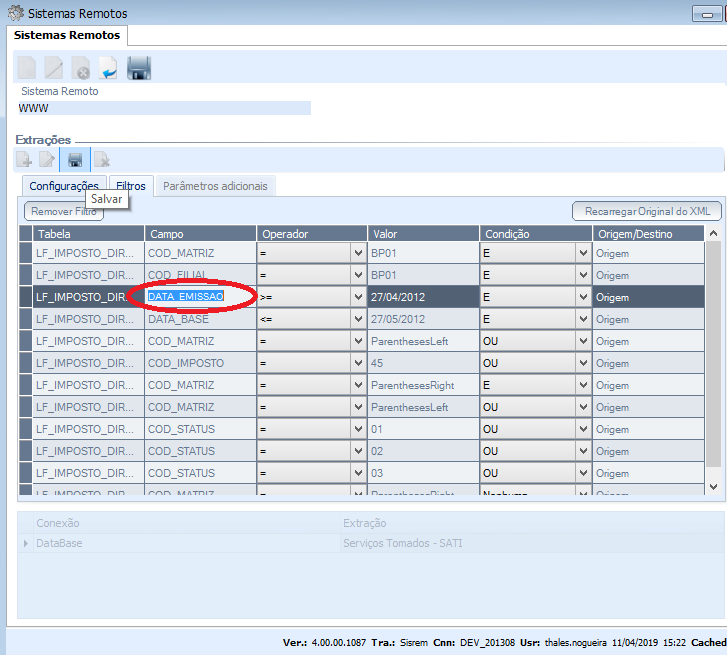Viewport: 727px width, 655px height.
Task: Click the Sistema Remoto field containing WWW
Action: pos(164,108)
